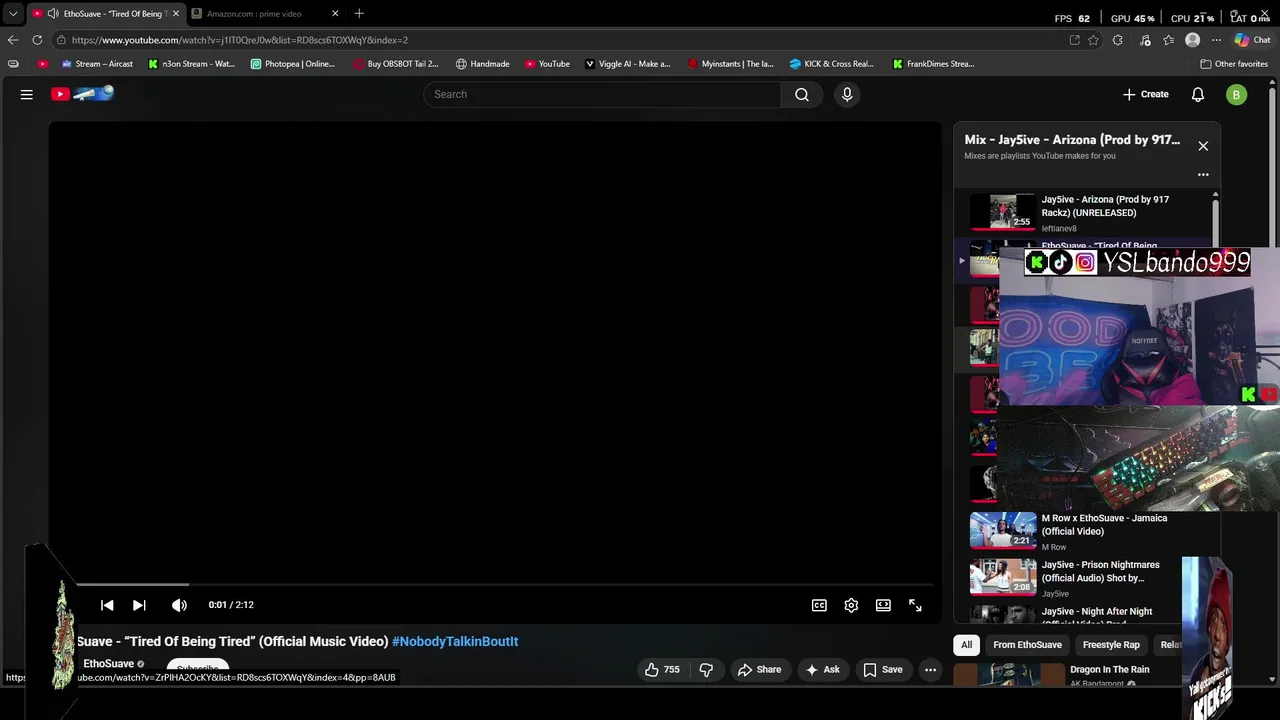The height and width of the screenshot is (720, 1280).
Task: Bookmark this page with the star icon
Action: [x=1093, y=40]
